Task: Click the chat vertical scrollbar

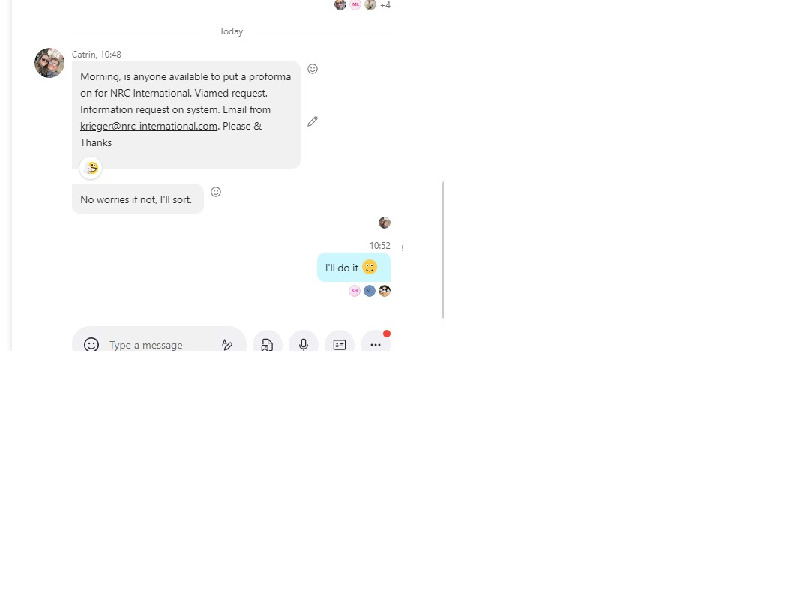Action: point(443,250)
